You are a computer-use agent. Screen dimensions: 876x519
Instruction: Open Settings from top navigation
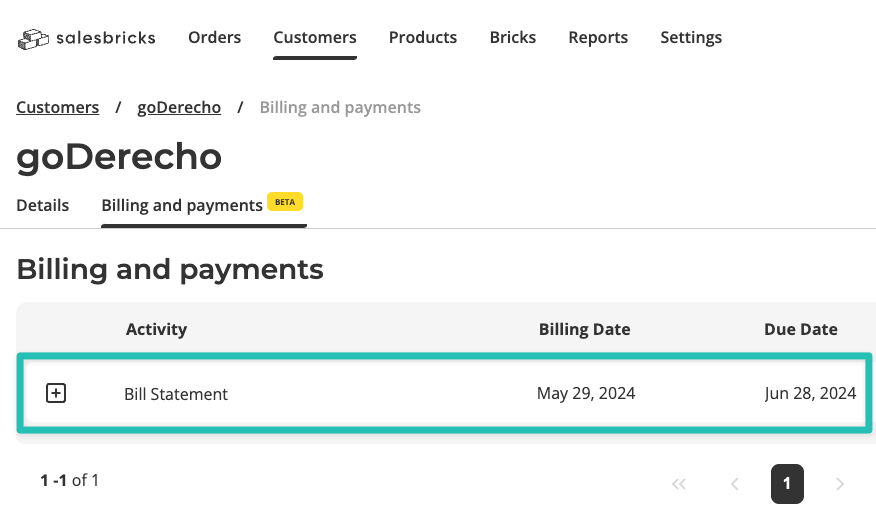pyautogui.click(x=691, y=37)
